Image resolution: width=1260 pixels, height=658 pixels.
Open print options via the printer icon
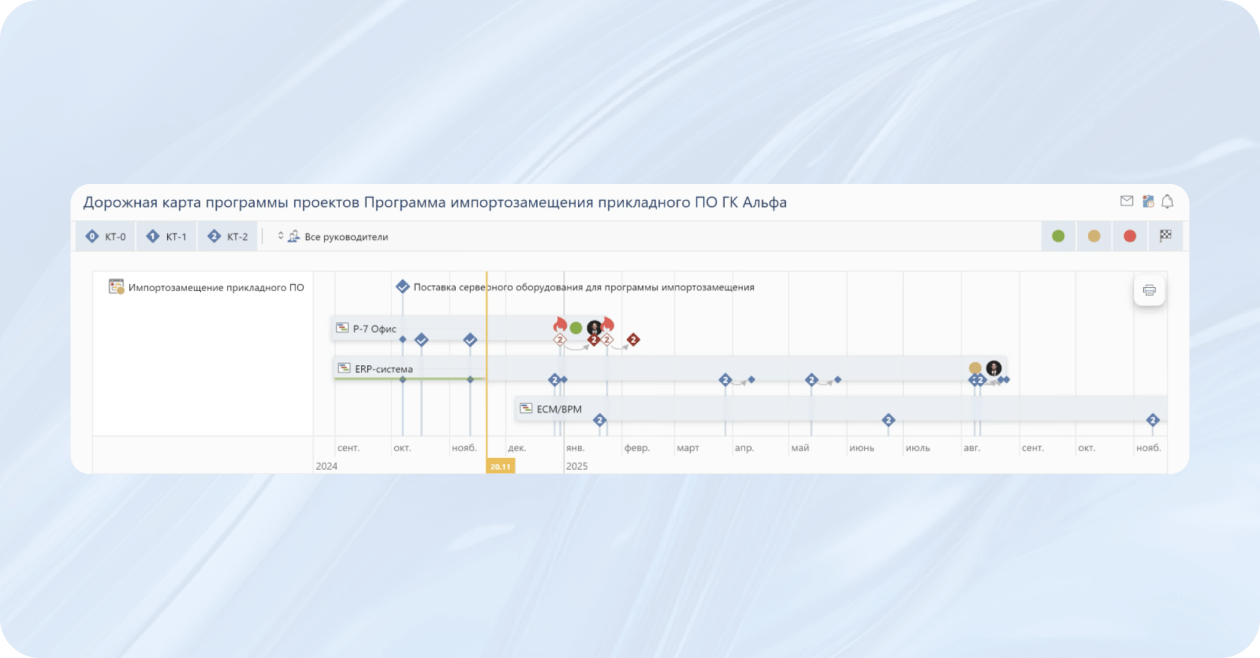click(x=1148, y=289)
